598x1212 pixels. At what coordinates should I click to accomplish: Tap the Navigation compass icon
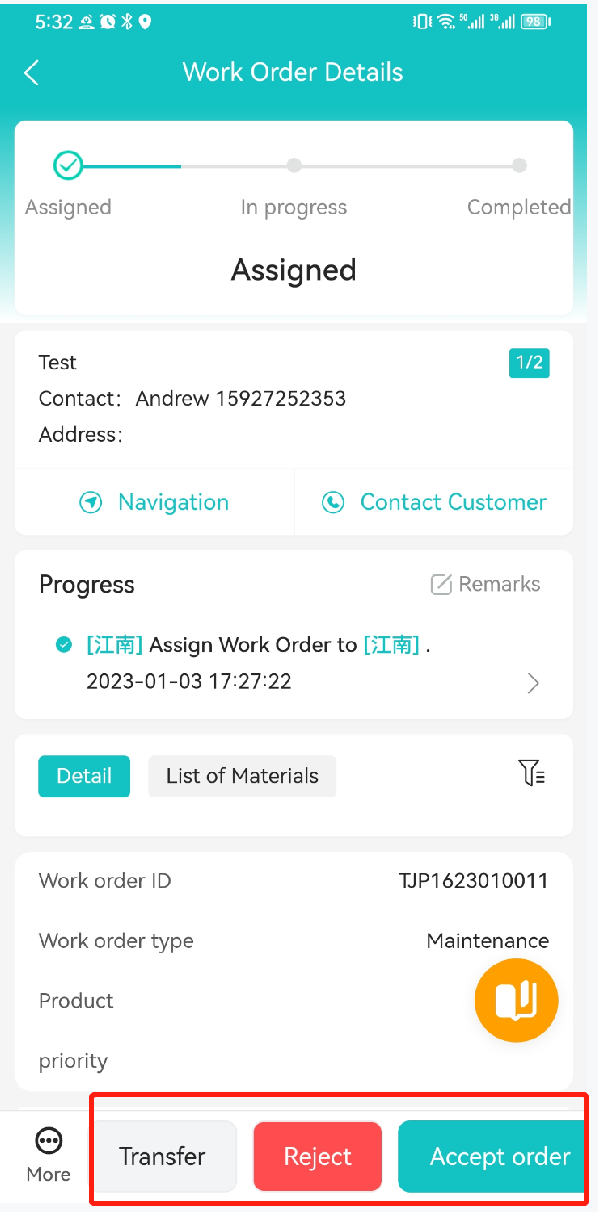[91, 503]
